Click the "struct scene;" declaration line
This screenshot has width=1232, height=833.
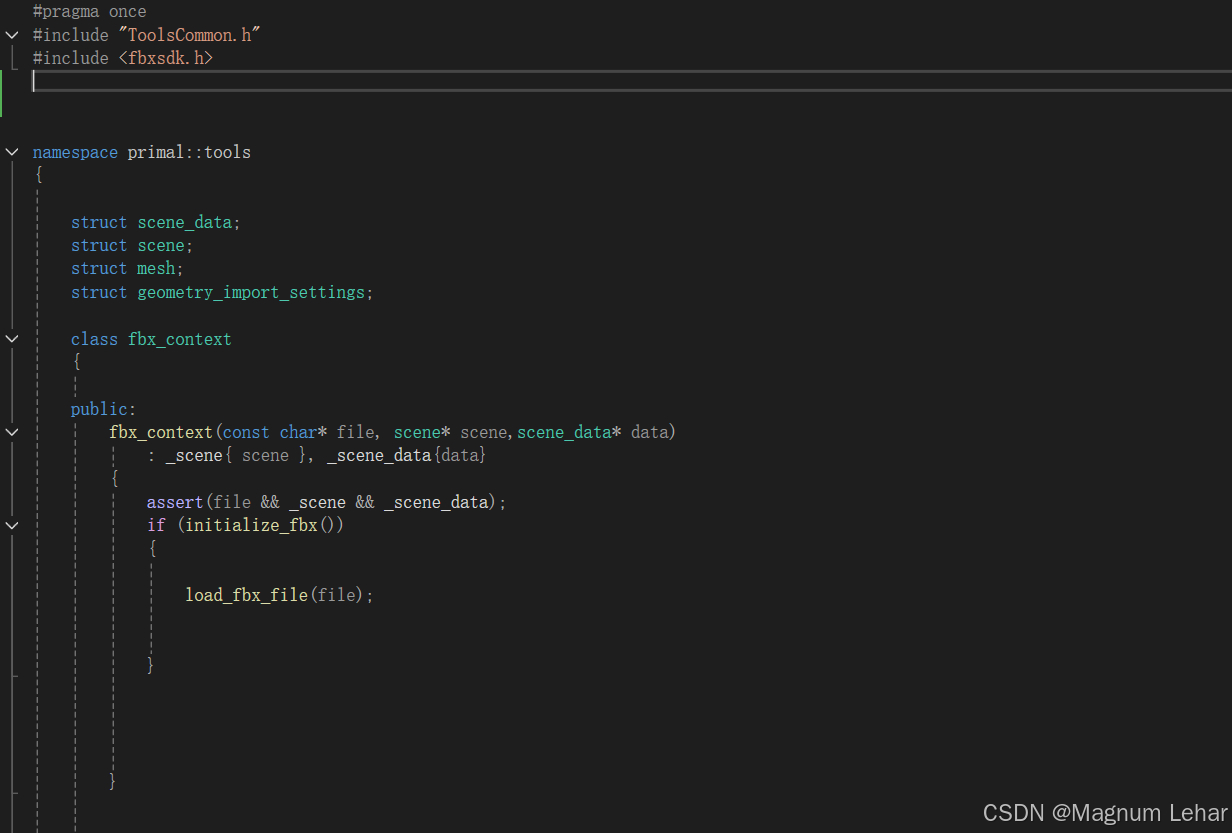tap(132, 245)
